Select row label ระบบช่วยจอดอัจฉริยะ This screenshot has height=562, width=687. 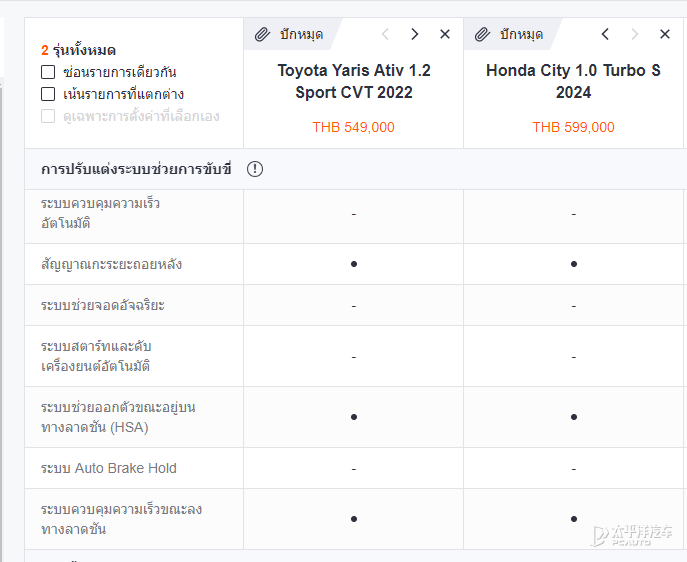click(103, 305)
